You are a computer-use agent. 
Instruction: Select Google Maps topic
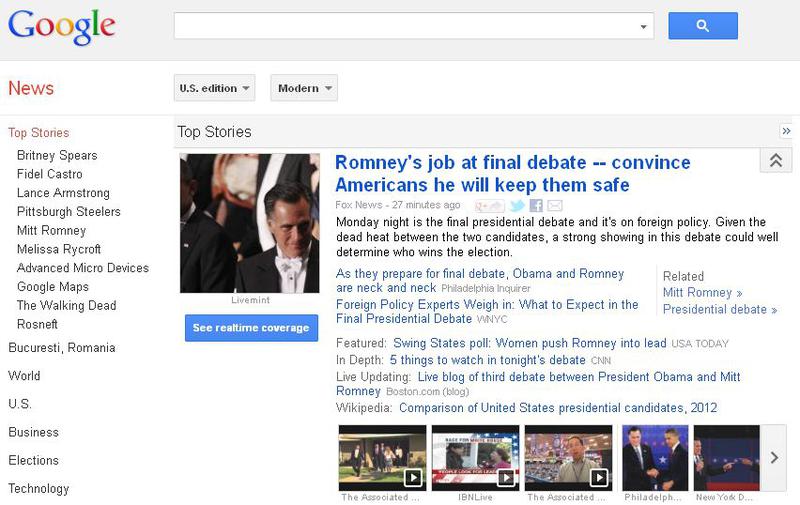(53, 287)
